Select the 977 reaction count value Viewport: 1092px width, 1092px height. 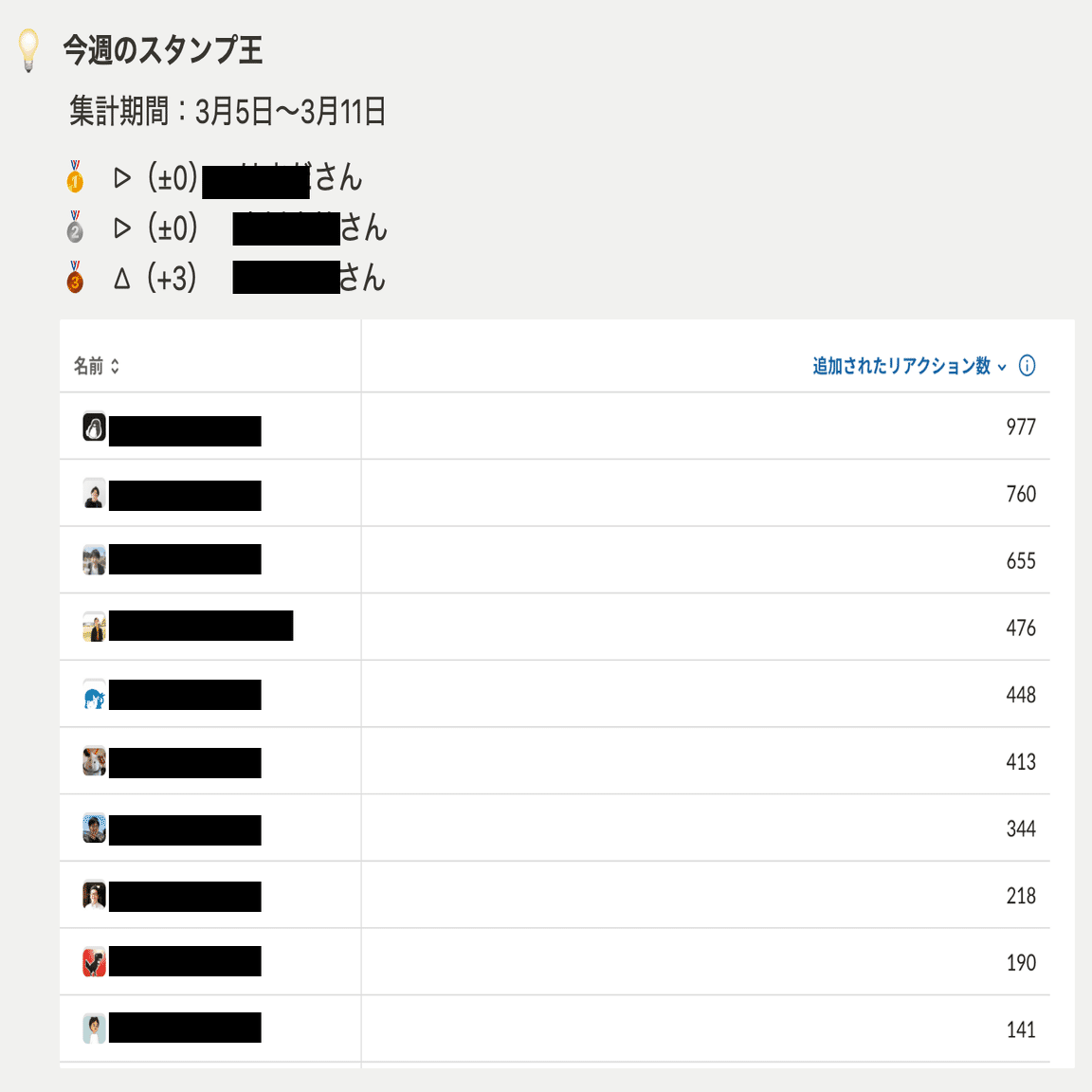point(1021,426)
